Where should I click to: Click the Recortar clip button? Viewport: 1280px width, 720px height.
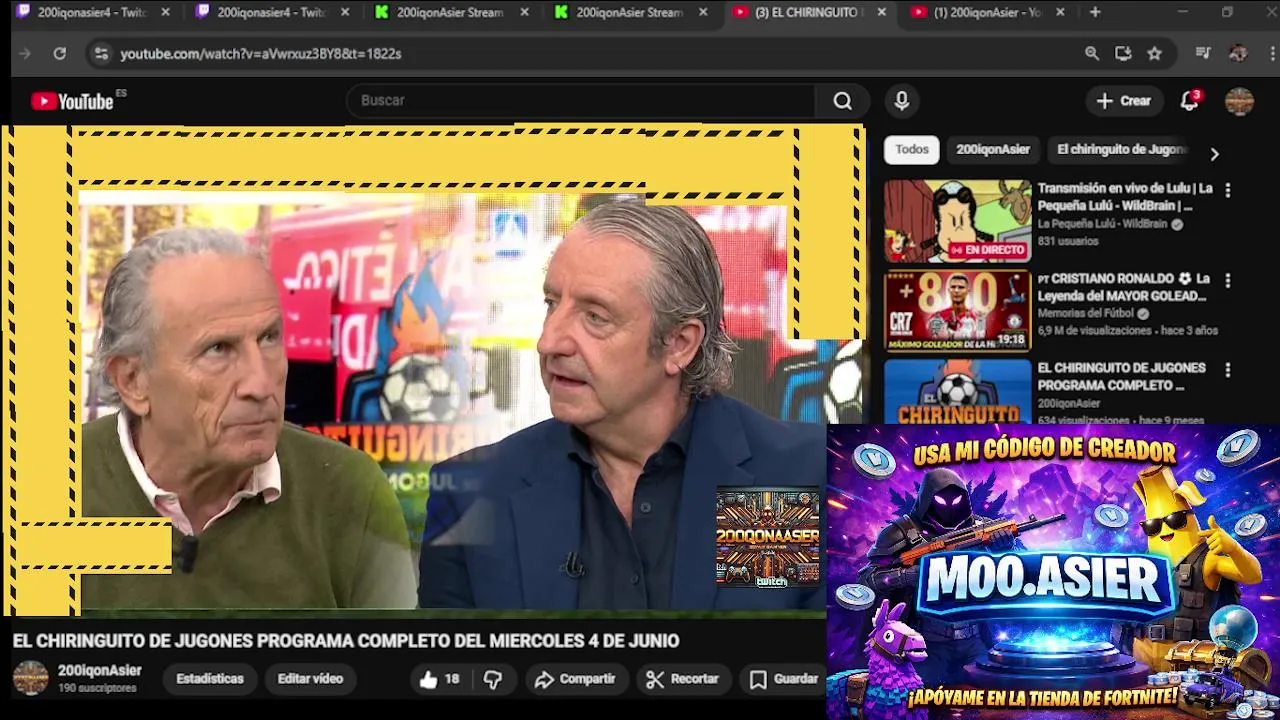(x=683, y=679)
